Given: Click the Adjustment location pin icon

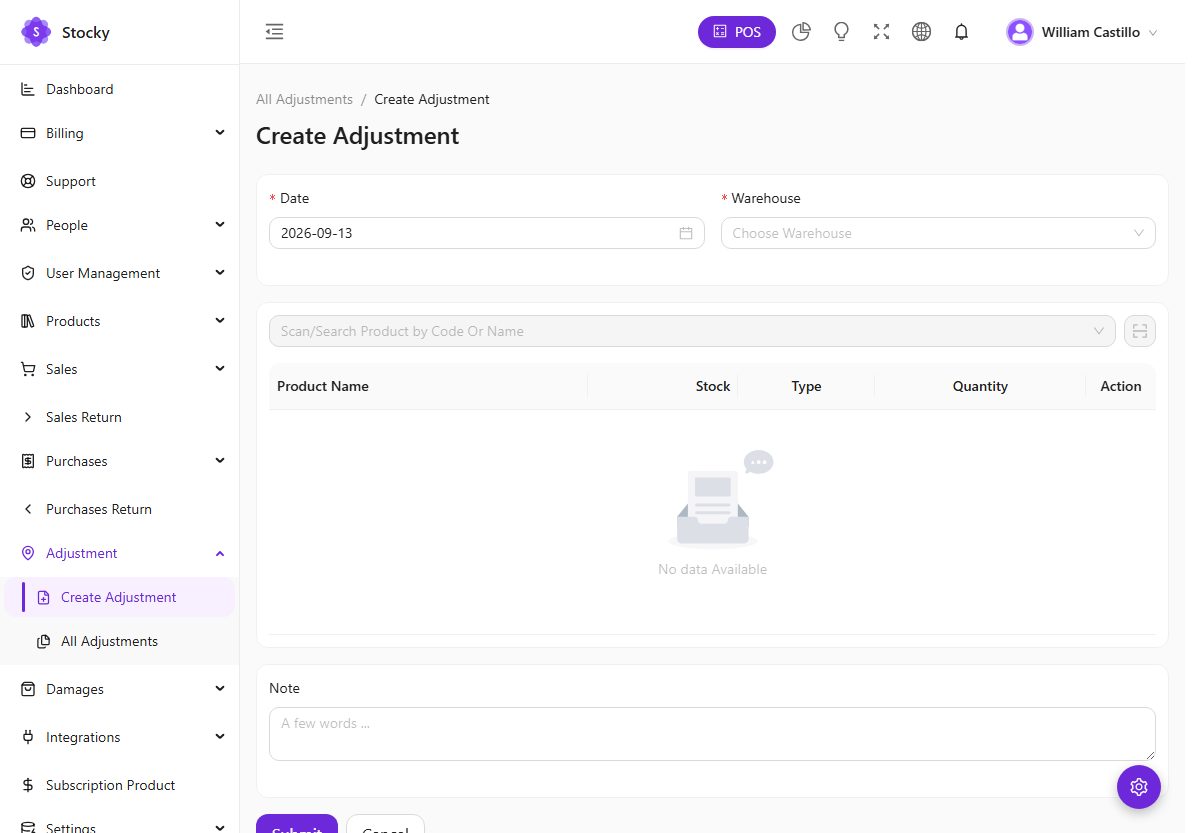Looking at the screenshot, I should [x=28, y=553].
